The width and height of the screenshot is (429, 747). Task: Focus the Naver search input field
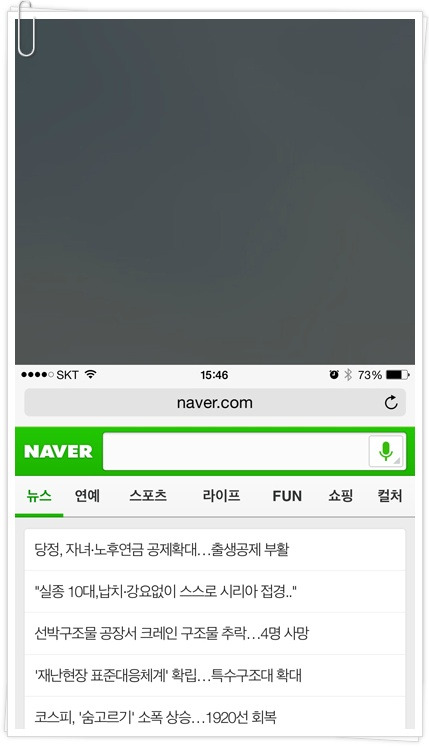(236, 451)
